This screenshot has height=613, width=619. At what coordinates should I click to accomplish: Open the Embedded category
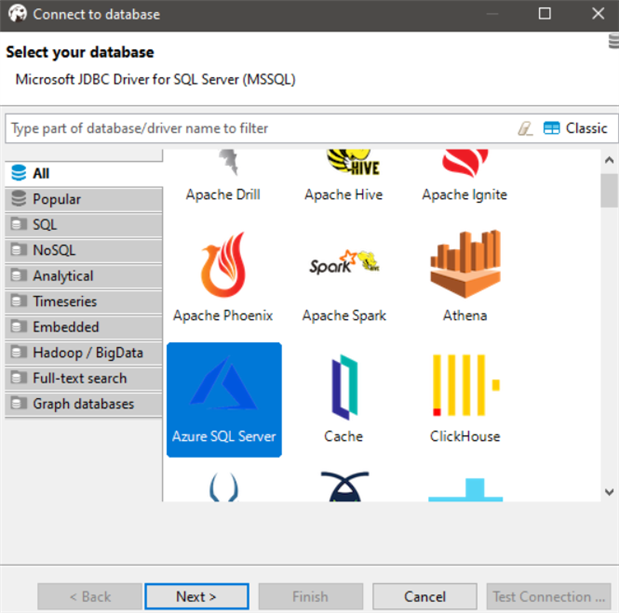click(x=83, y=327)
